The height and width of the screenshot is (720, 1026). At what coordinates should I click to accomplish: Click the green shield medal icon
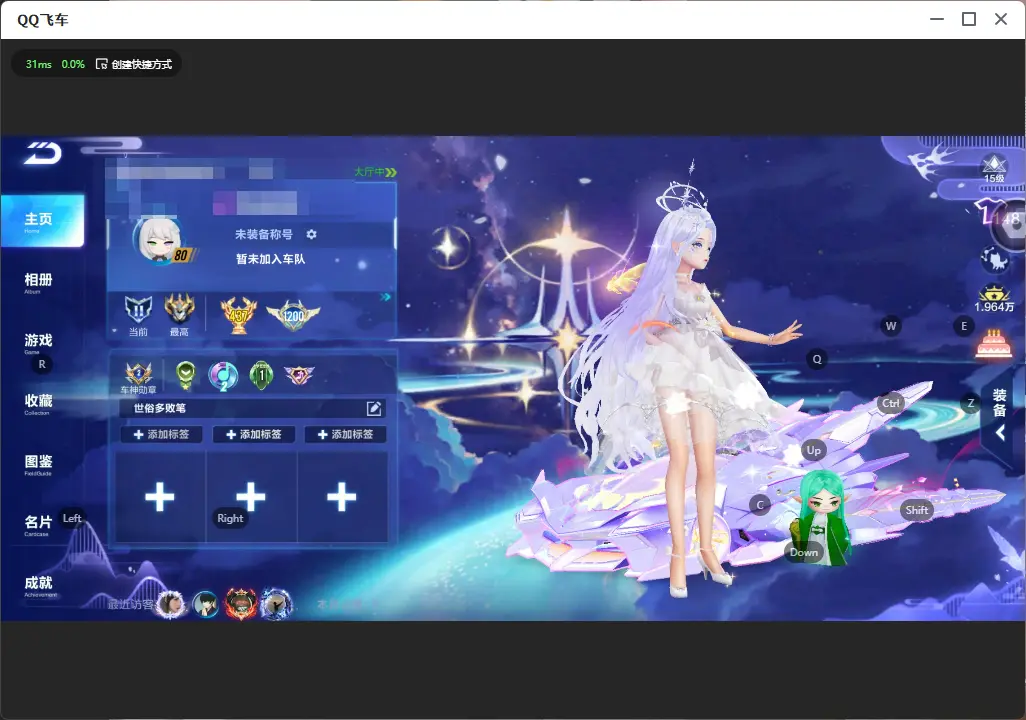coord(186,375)
